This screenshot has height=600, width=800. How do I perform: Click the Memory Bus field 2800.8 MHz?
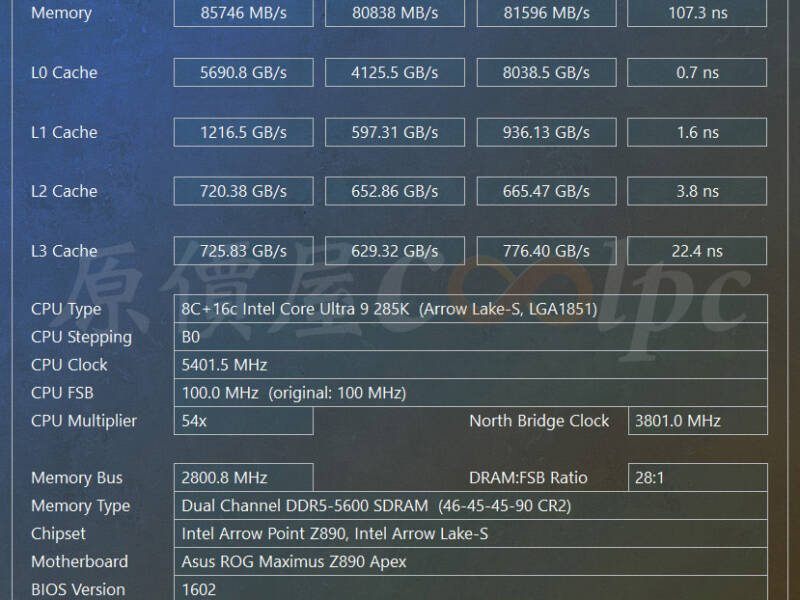coord(243,478)
